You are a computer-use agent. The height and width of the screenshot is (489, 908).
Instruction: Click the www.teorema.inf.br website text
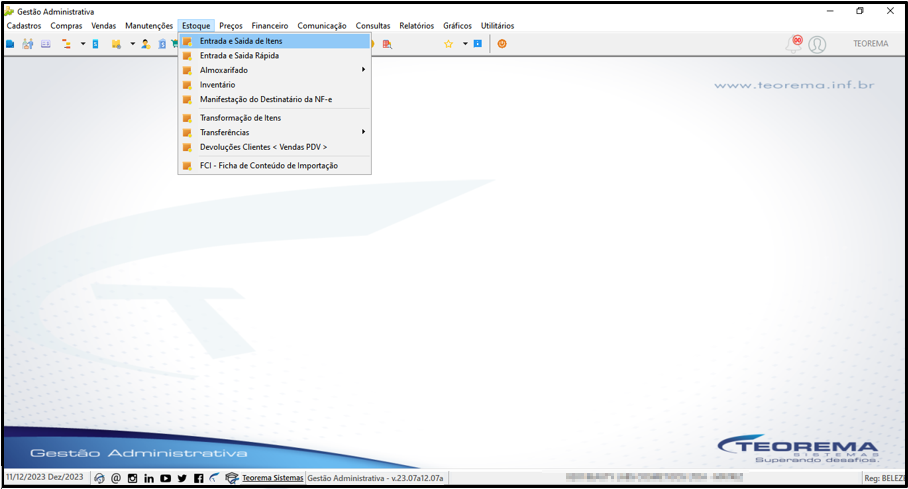click(x=794, y=85)
